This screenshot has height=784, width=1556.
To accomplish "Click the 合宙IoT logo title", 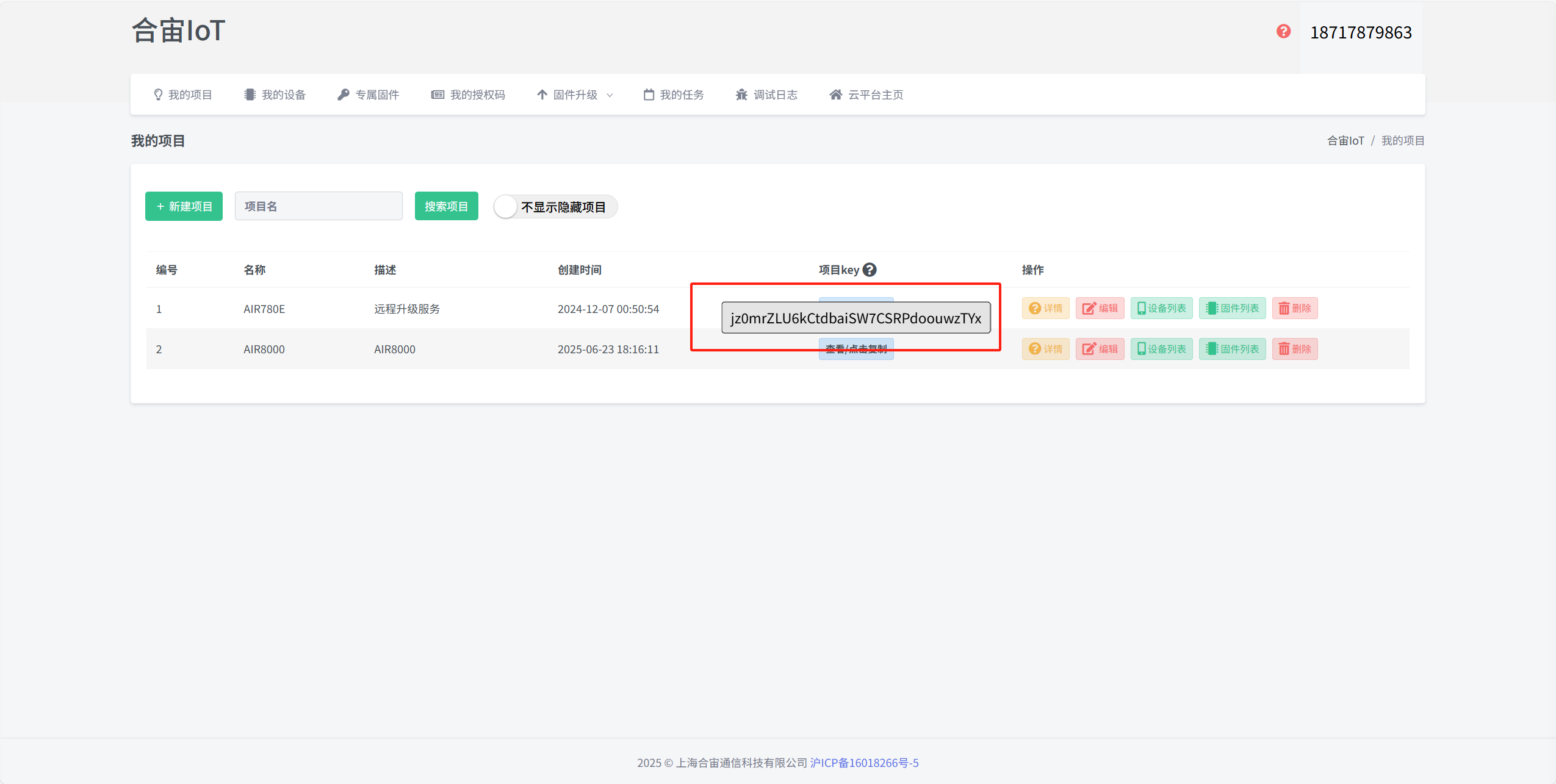I will coord(179,31).
